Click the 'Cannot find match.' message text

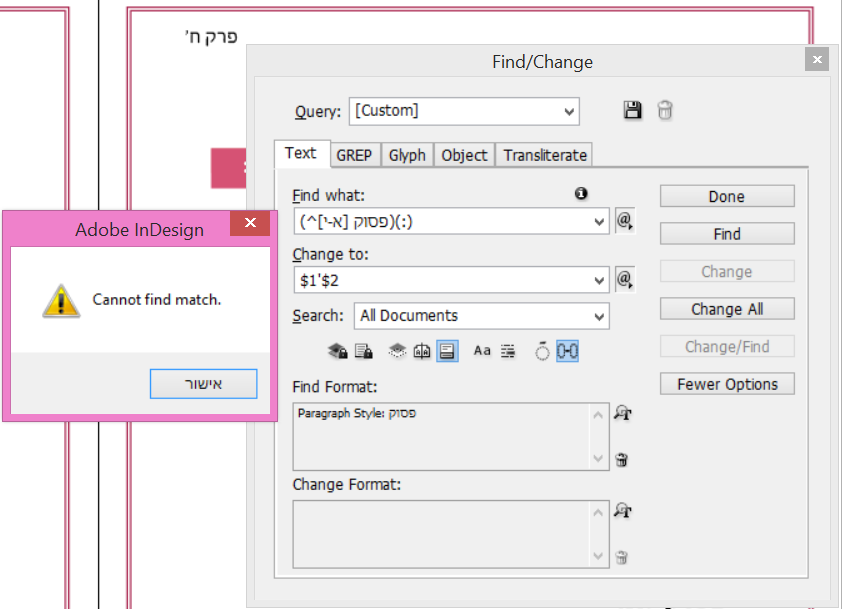(x=157, y=300)
